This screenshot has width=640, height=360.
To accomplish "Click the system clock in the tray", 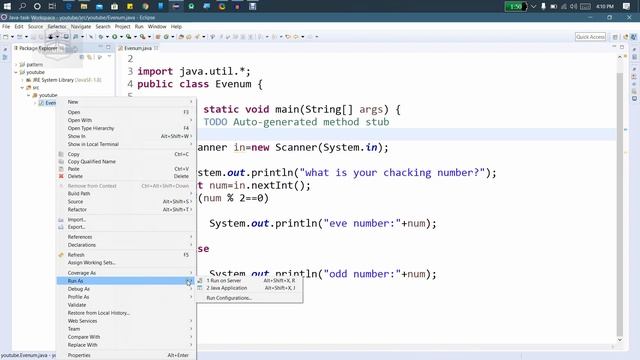I will [605, 6].
